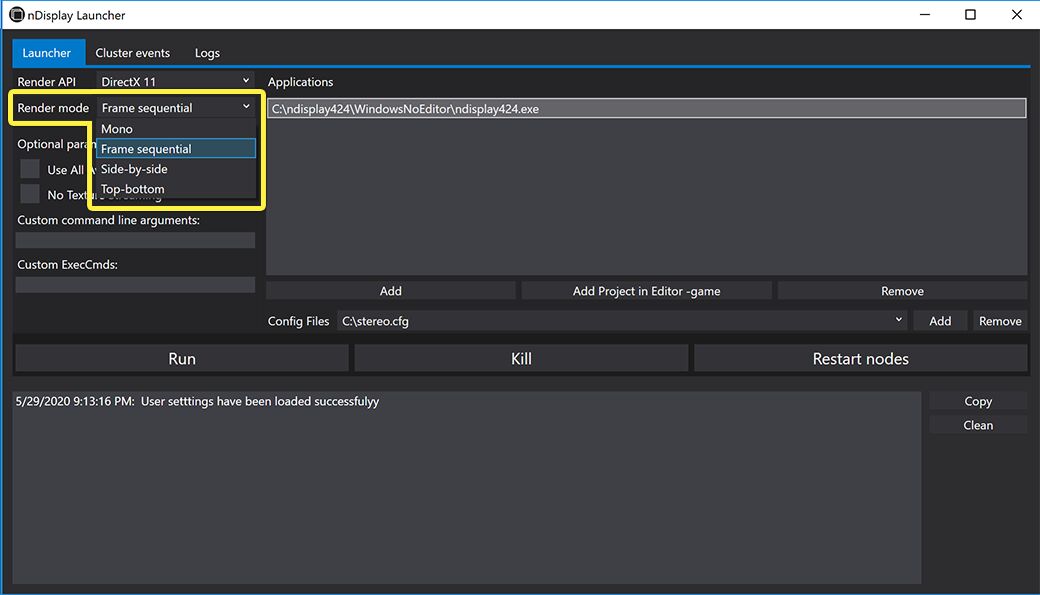The image size is (1040, 595).
Task: Maximize the nDisplay Launcher window
Action: [970, 15]
